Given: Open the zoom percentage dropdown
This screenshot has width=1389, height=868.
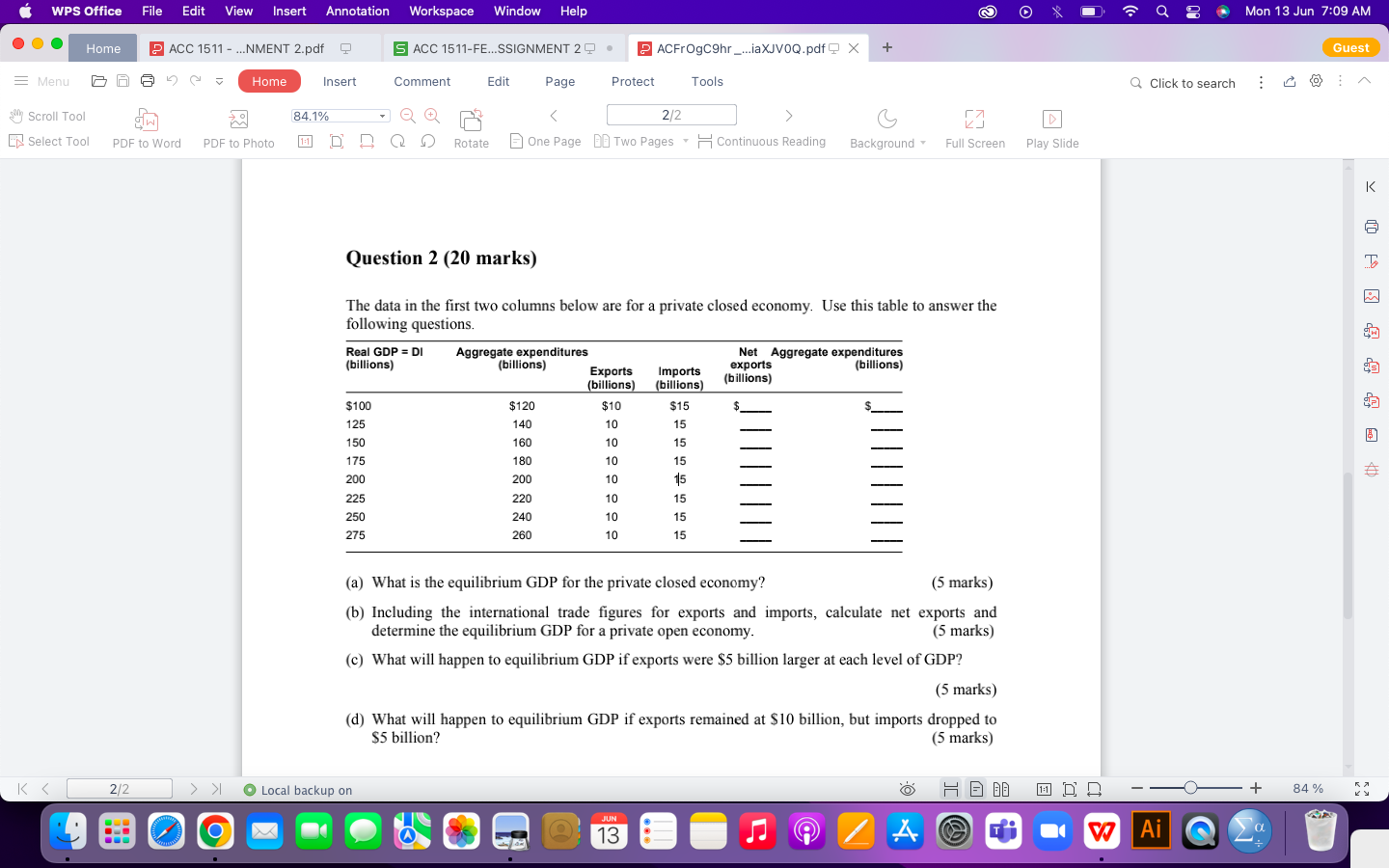Looking at the screenshot, I should (x=380, y=114).
